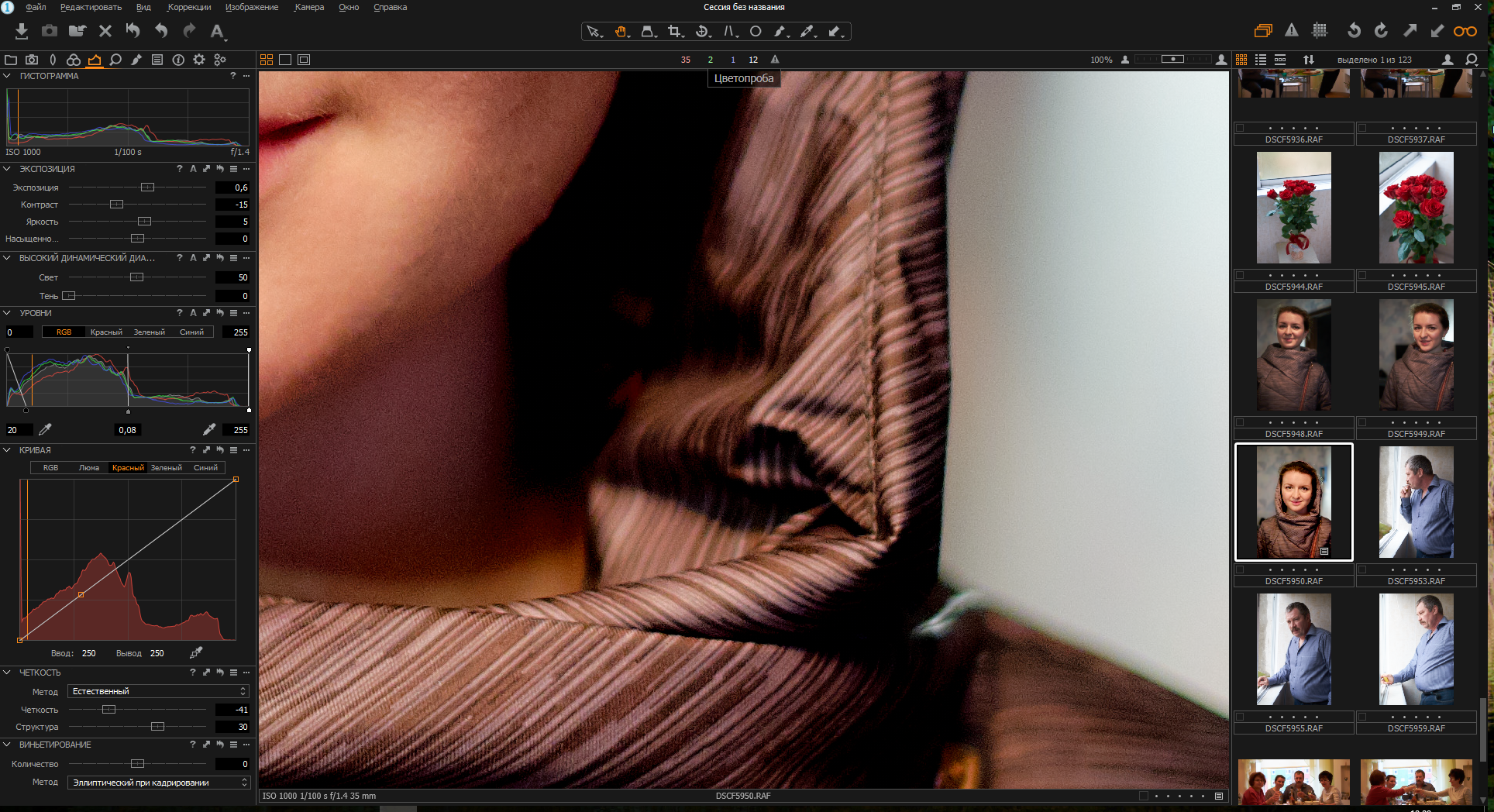Open the Lens tool tab
The image size is (1494, 812).
coord(53,60)
